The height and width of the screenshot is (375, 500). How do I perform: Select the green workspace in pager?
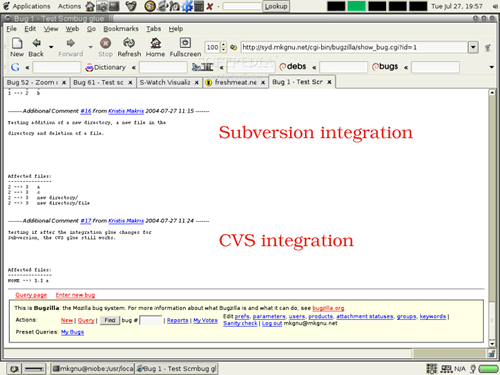point(356,6)
